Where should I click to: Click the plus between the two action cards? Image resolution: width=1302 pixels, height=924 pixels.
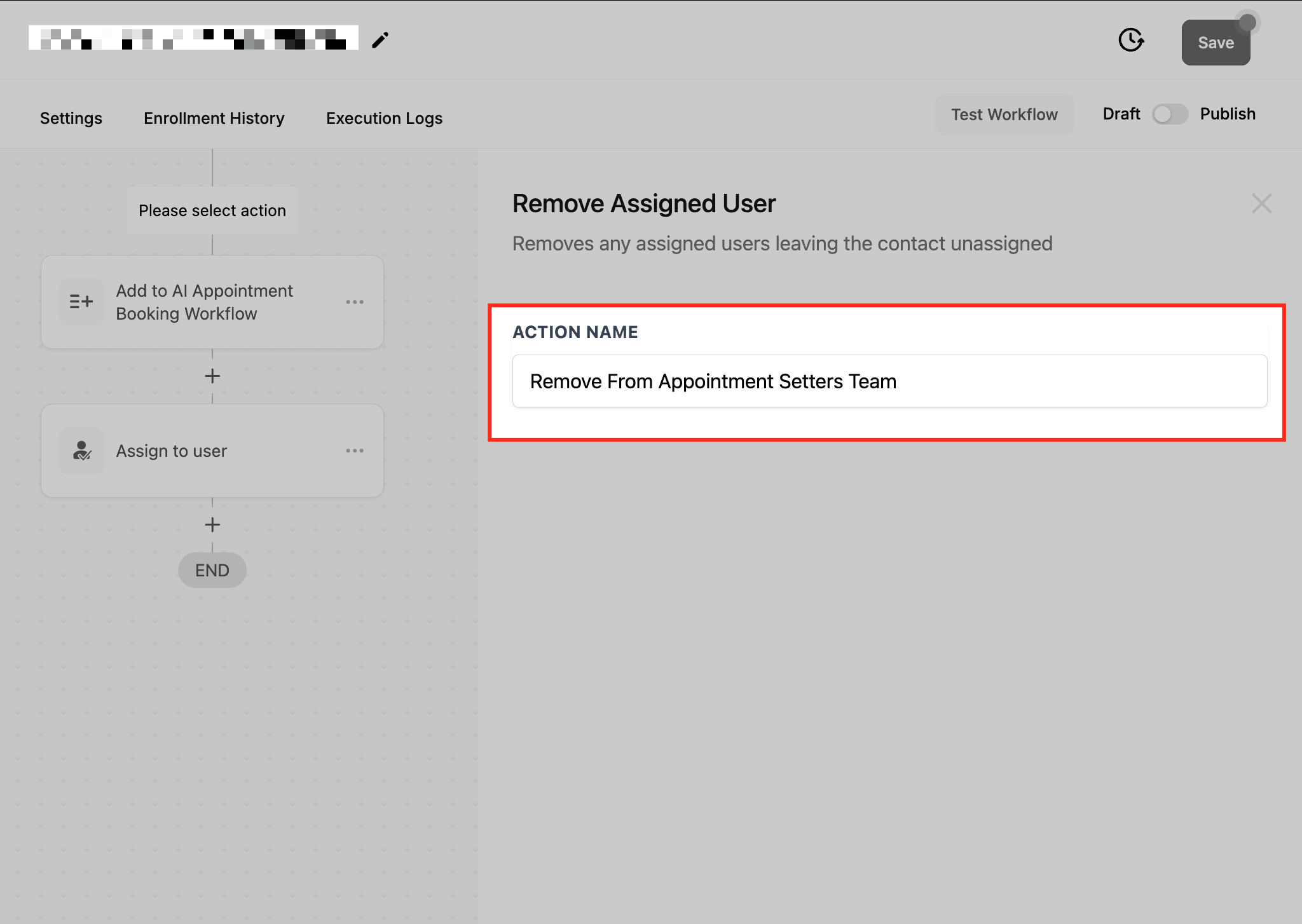pyautogui.click(x=212, y=376)
